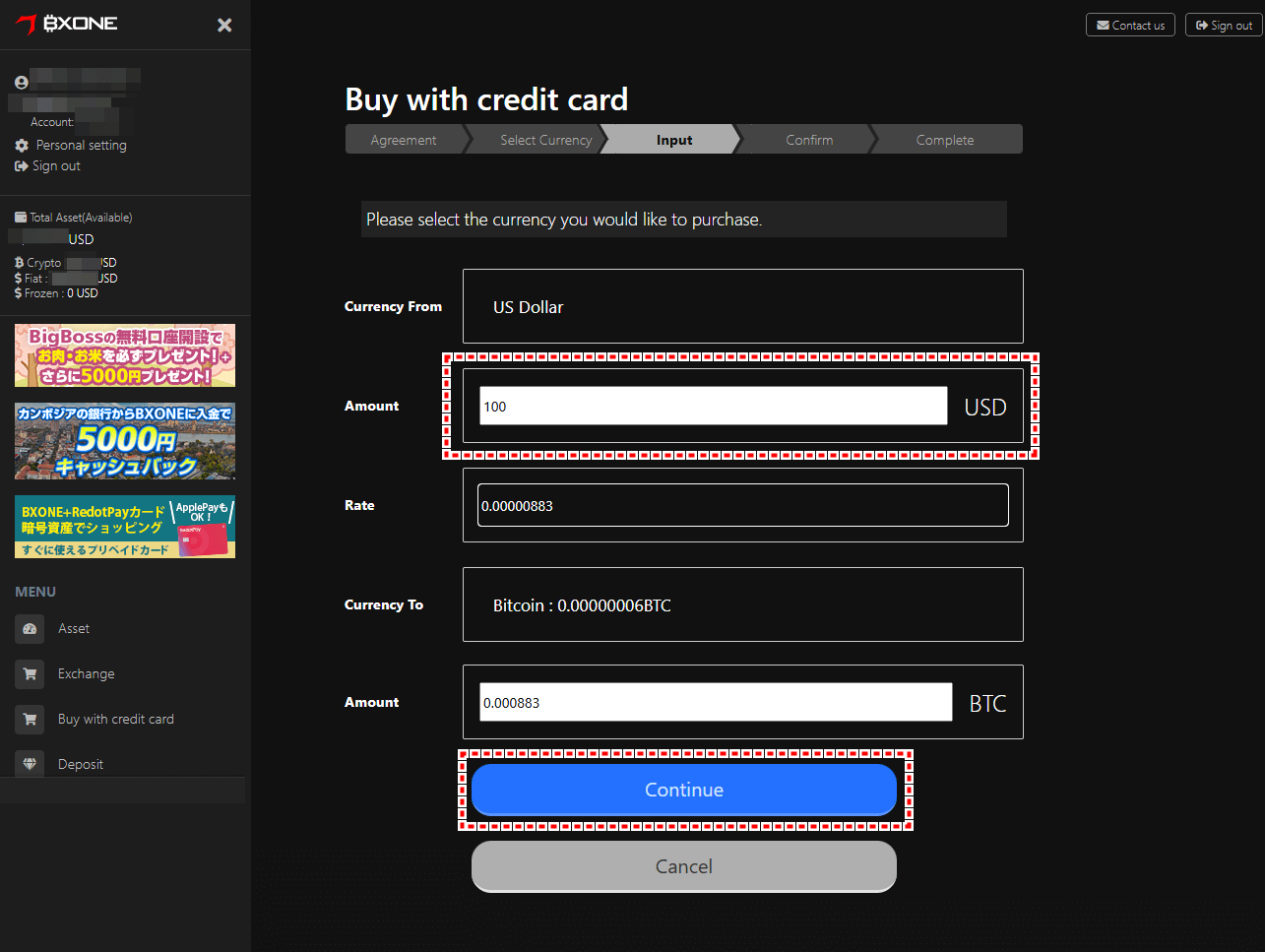Open Personal setting link
This screenshot has height=952, width=1265.
[x=82, y=145]
